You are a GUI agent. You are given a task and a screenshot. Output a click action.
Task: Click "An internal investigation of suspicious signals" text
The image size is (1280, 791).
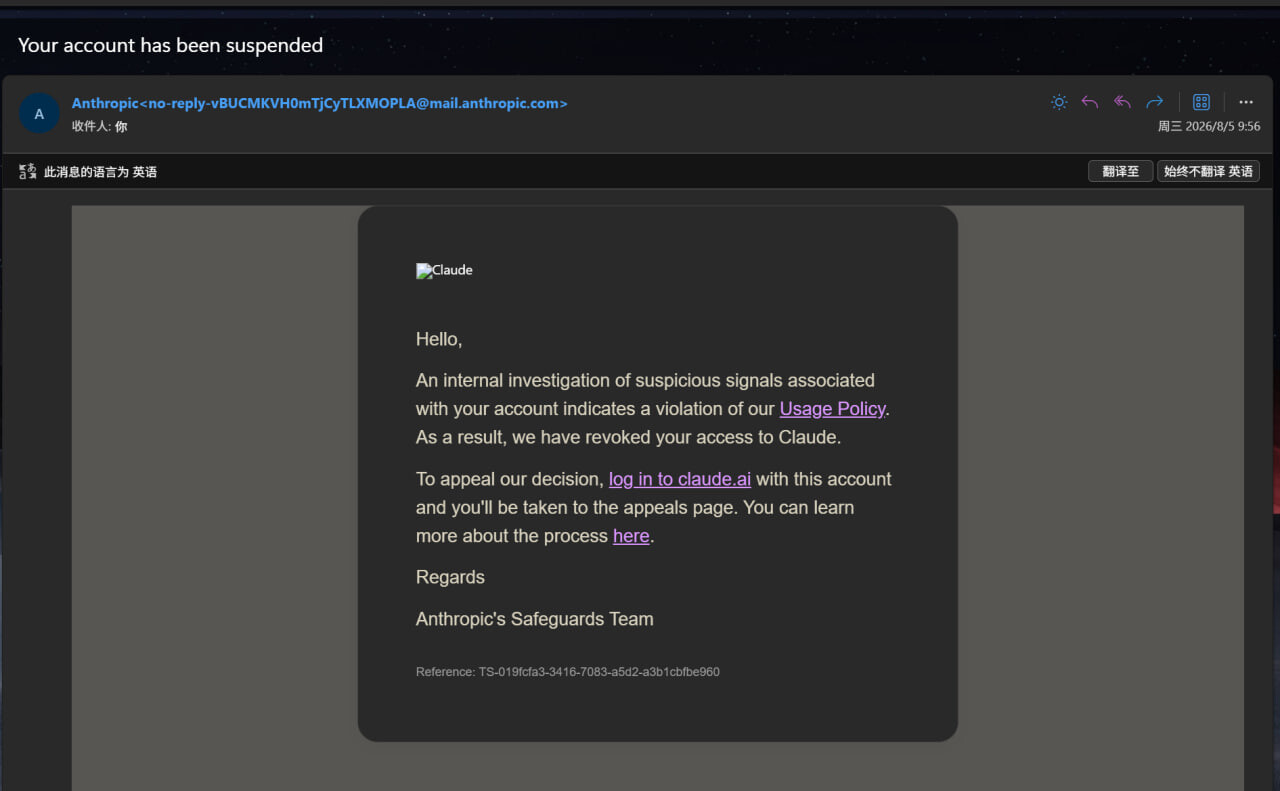(645, 380)
